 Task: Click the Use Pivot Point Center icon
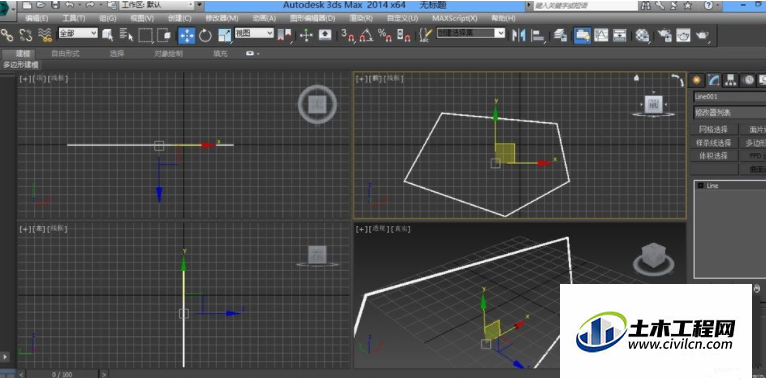pos(285,35)
